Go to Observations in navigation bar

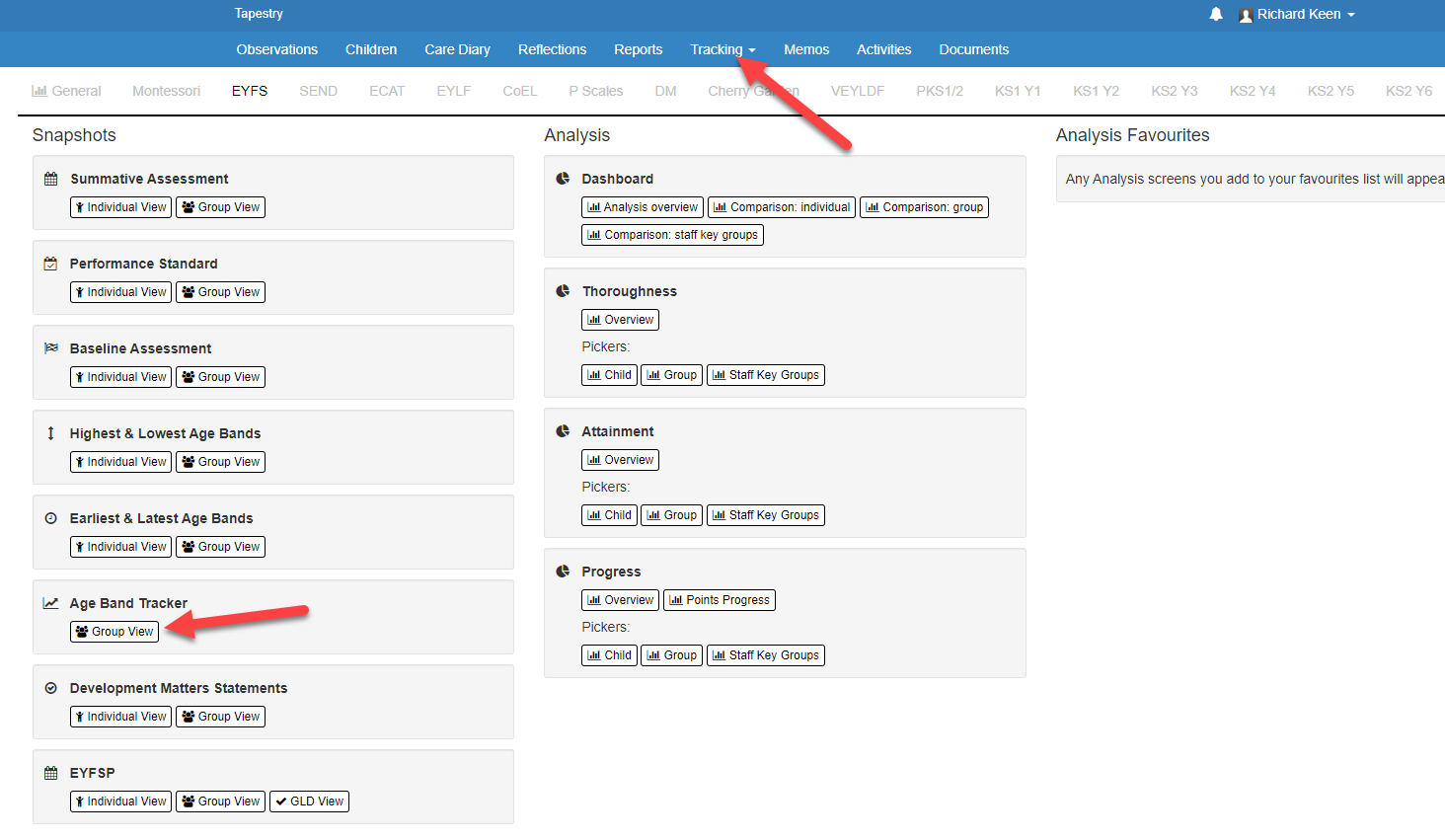pyautogui.click(x=277, y=49)
